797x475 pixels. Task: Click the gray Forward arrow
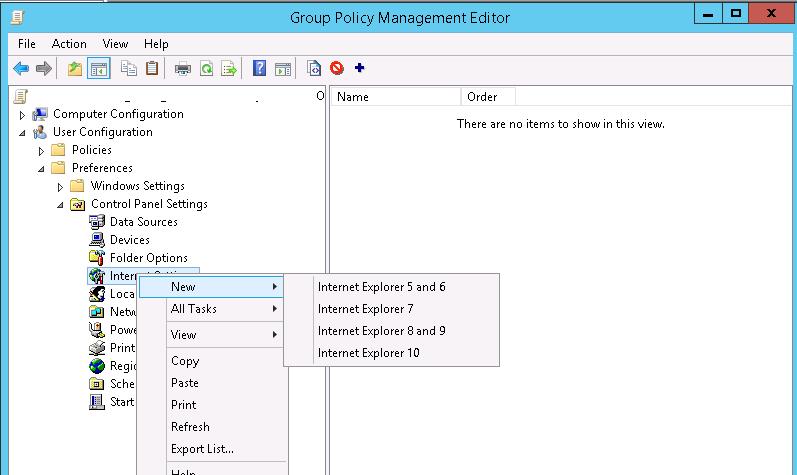click(44, 68)
